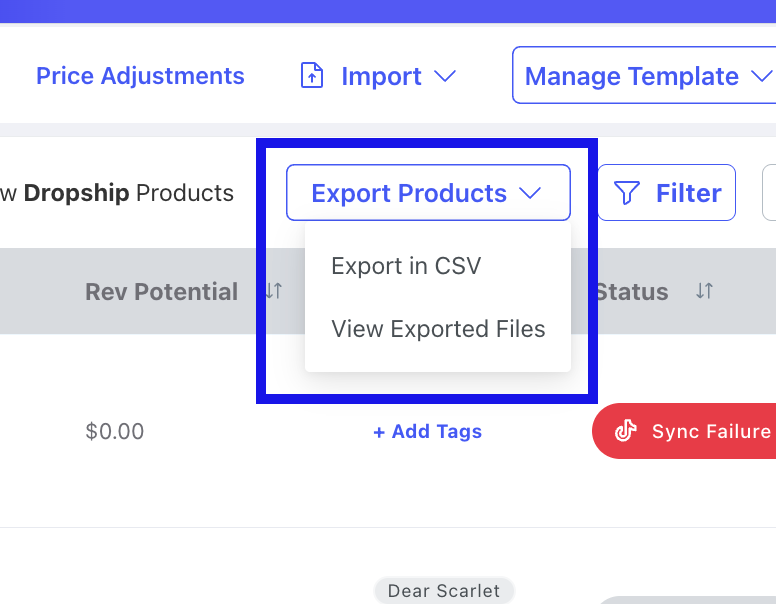Sort by Rev Potential arrows icon
This screenshot has width=776, height=604.
[273, 291]
